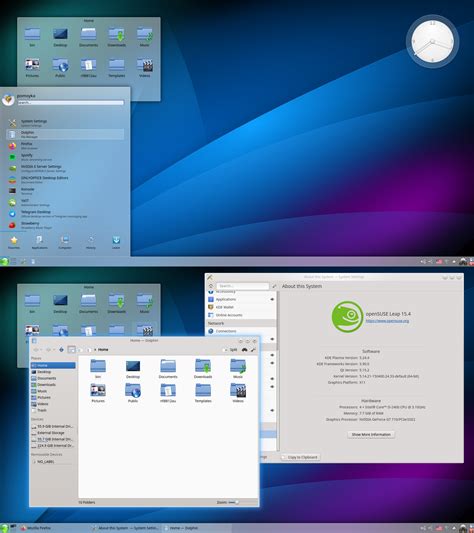This screenshot has height=533, width=474.
Task: Open KDE Wallet in System Settings sidebar
Action: 241,307
